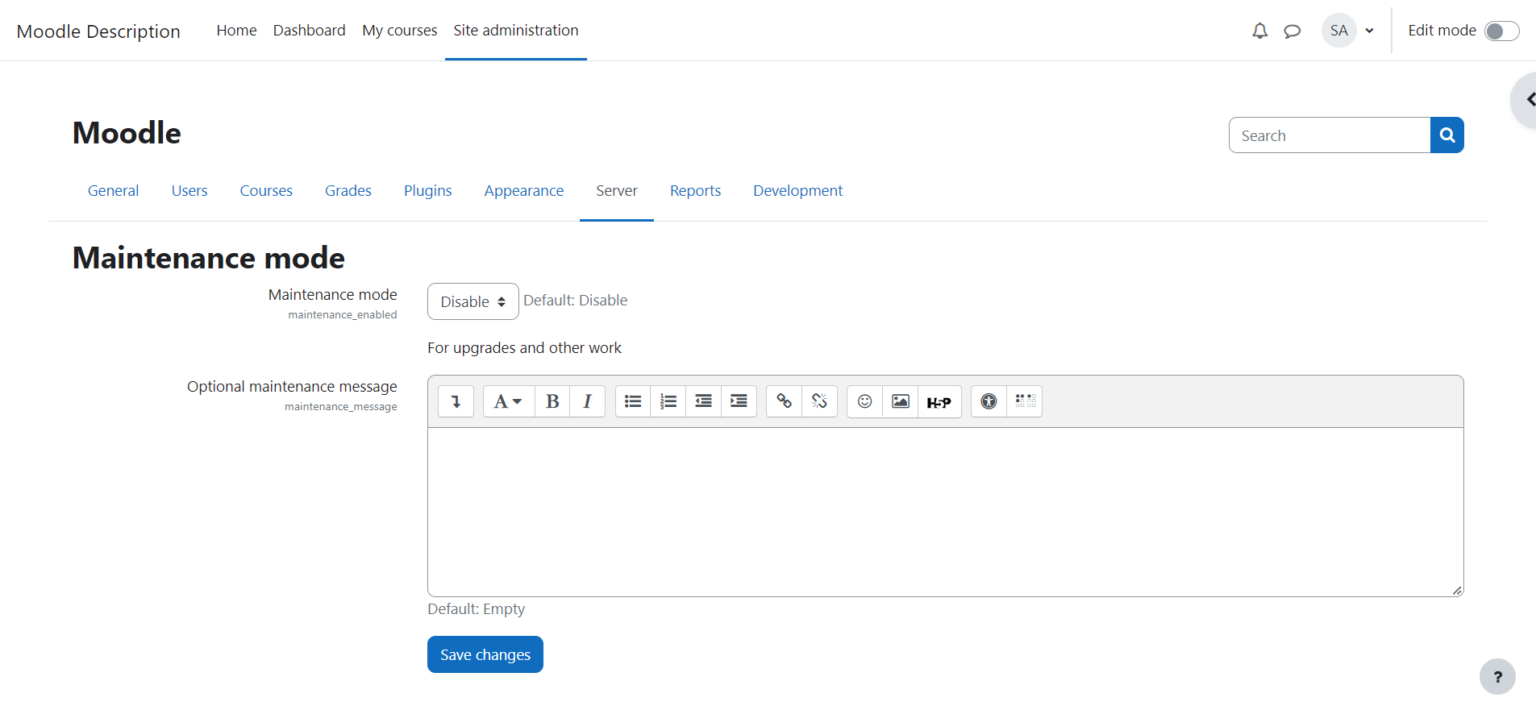The height and width of the screenshot is (710, 1536).
Task: Toggle bold formatting in the editor
Action: [552, 401]
